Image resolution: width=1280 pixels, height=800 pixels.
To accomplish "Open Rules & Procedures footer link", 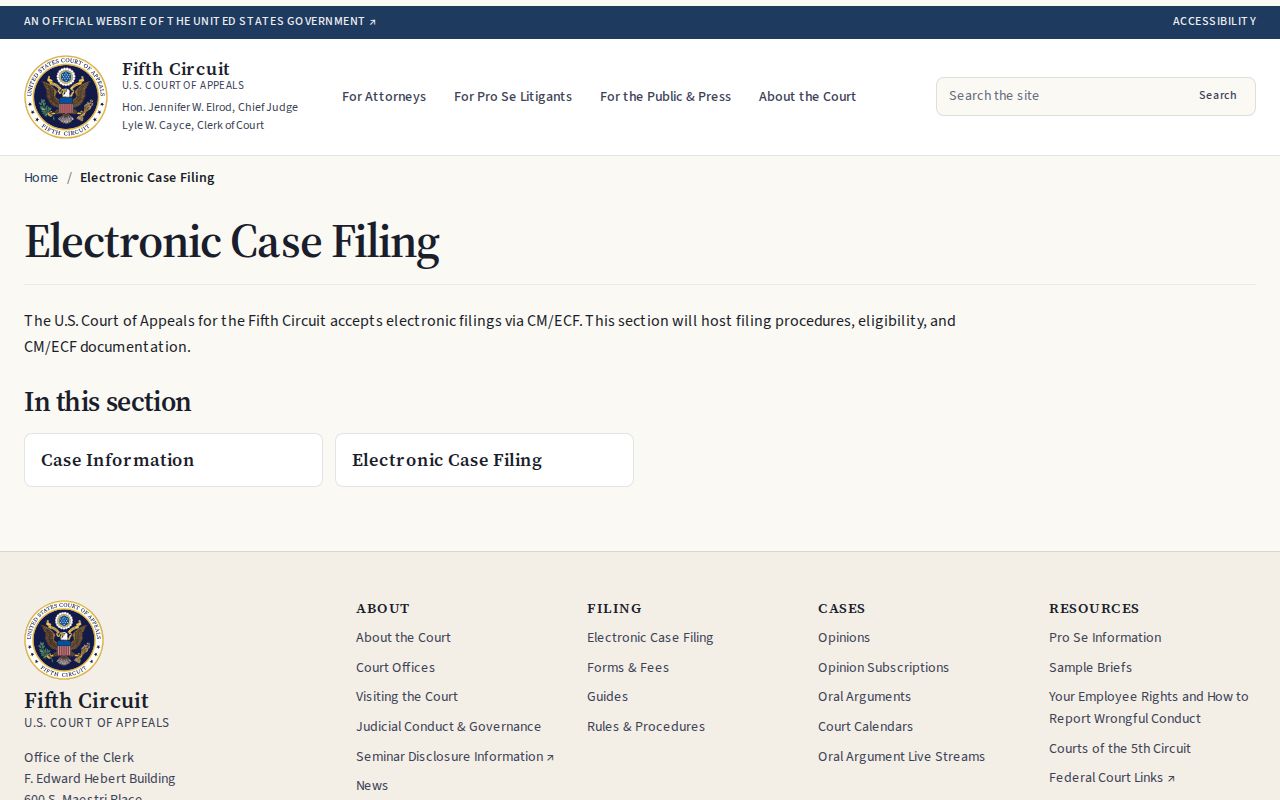I will 646,726.
